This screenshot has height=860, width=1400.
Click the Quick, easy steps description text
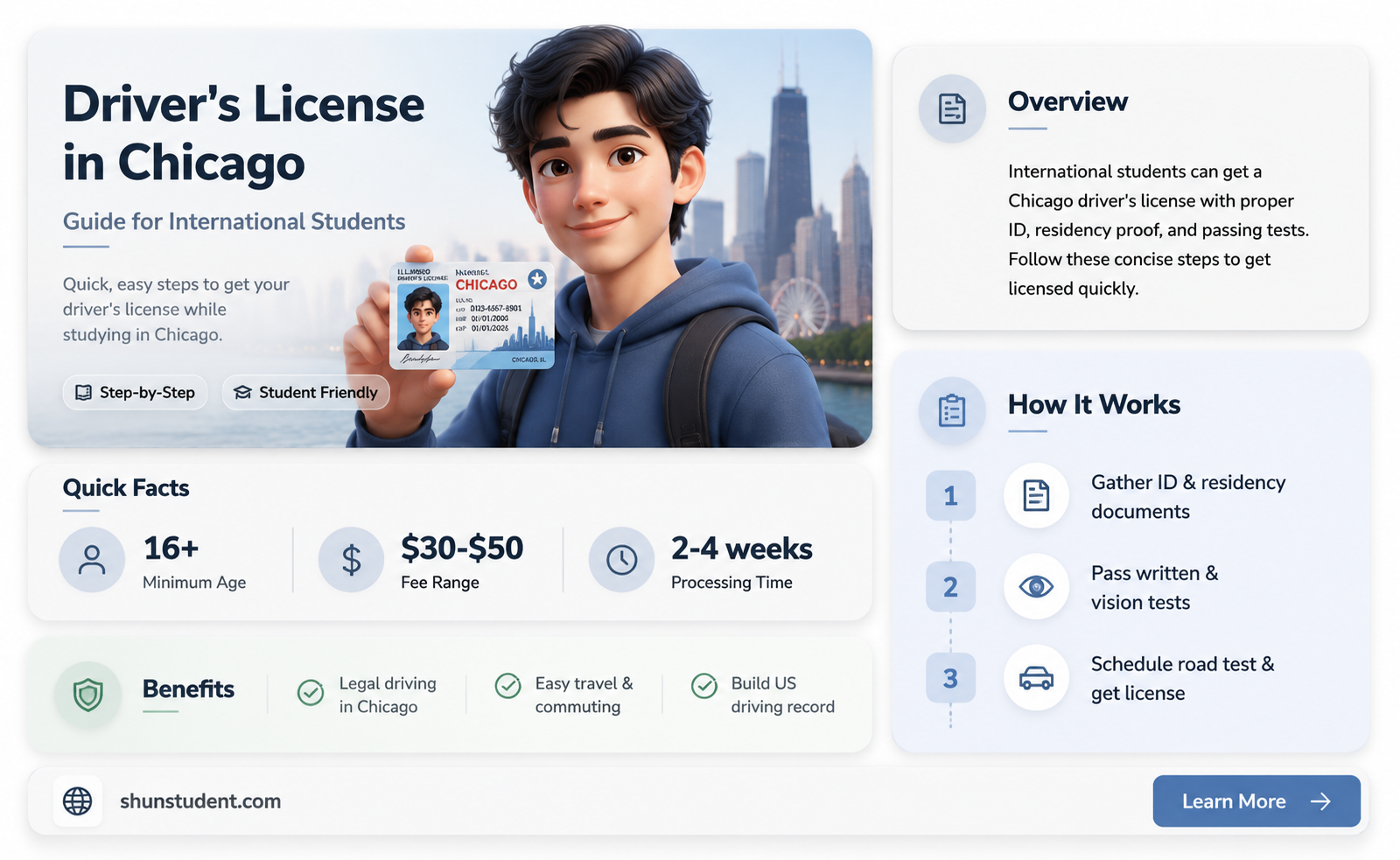[x=176, y=310]
